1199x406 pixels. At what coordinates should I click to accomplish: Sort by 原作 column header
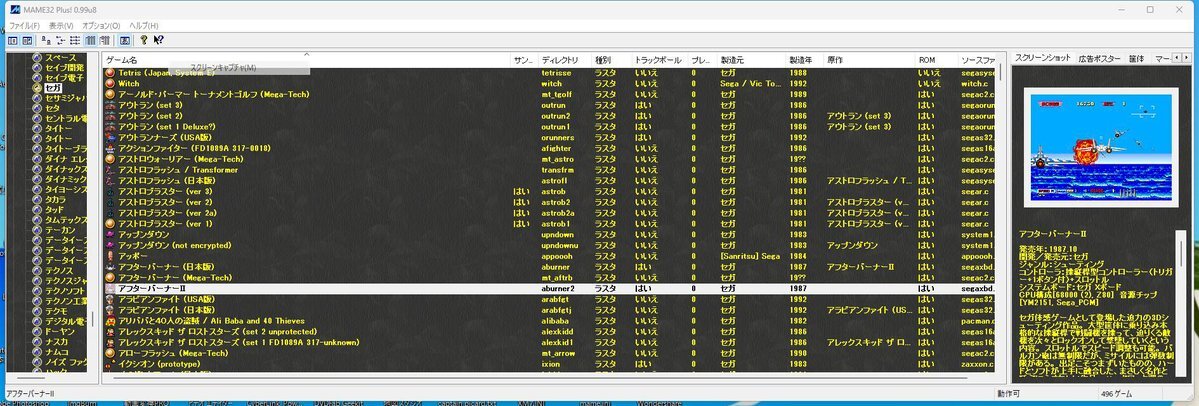point(869,60)
